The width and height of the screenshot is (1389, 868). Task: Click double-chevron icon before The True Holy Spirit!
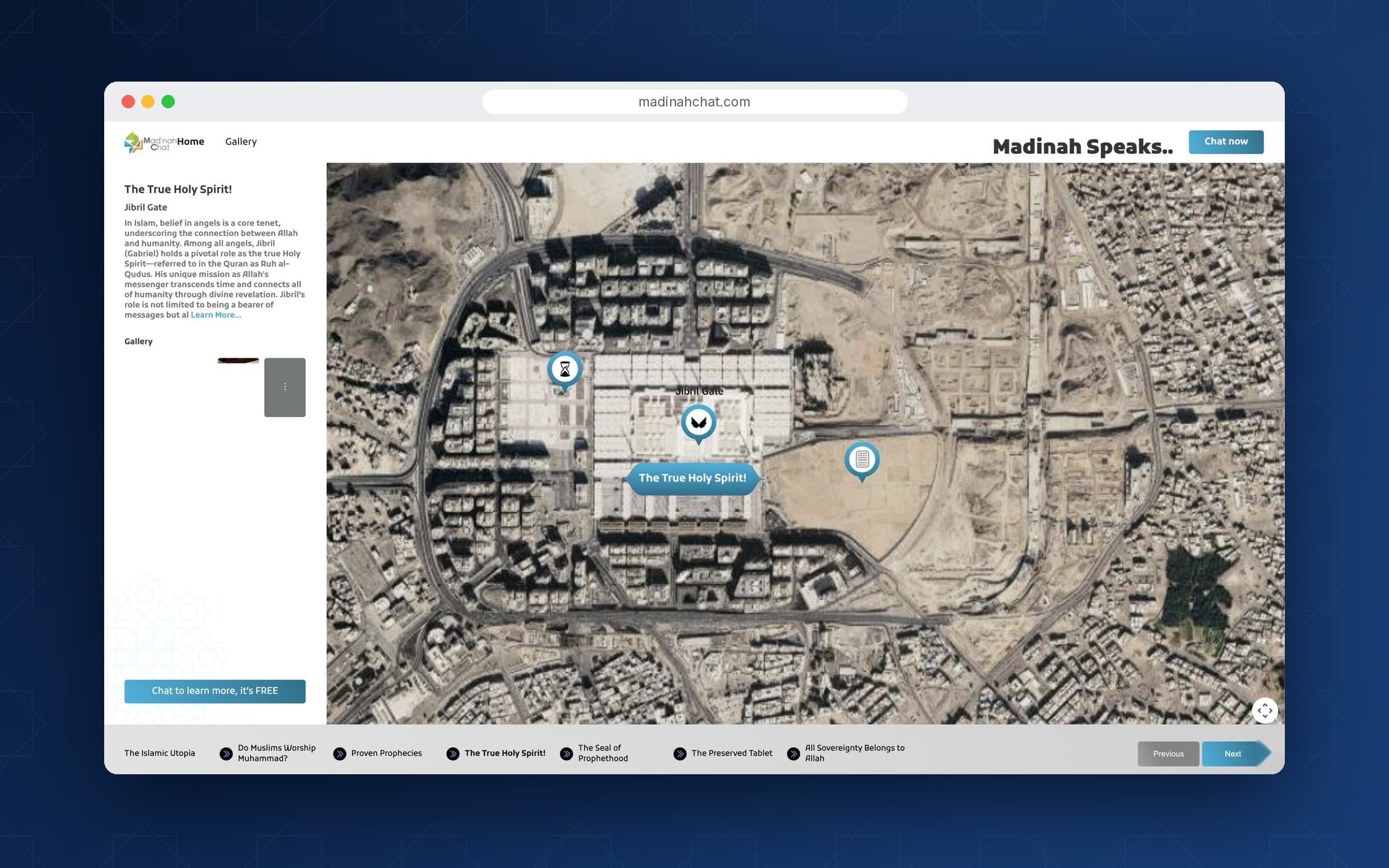click(x=453, y=753)
